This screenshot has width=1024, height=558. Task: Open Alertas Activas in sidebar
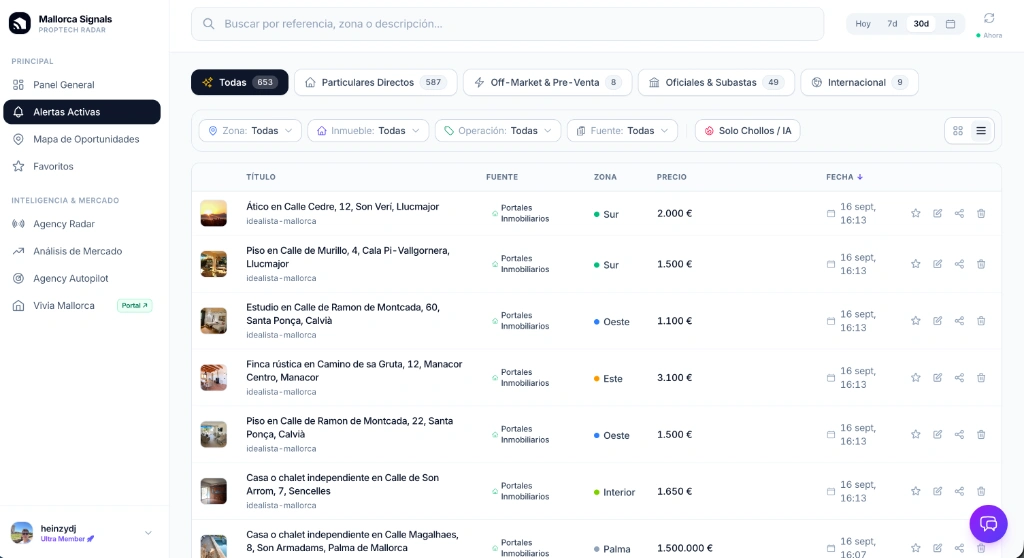82,112
